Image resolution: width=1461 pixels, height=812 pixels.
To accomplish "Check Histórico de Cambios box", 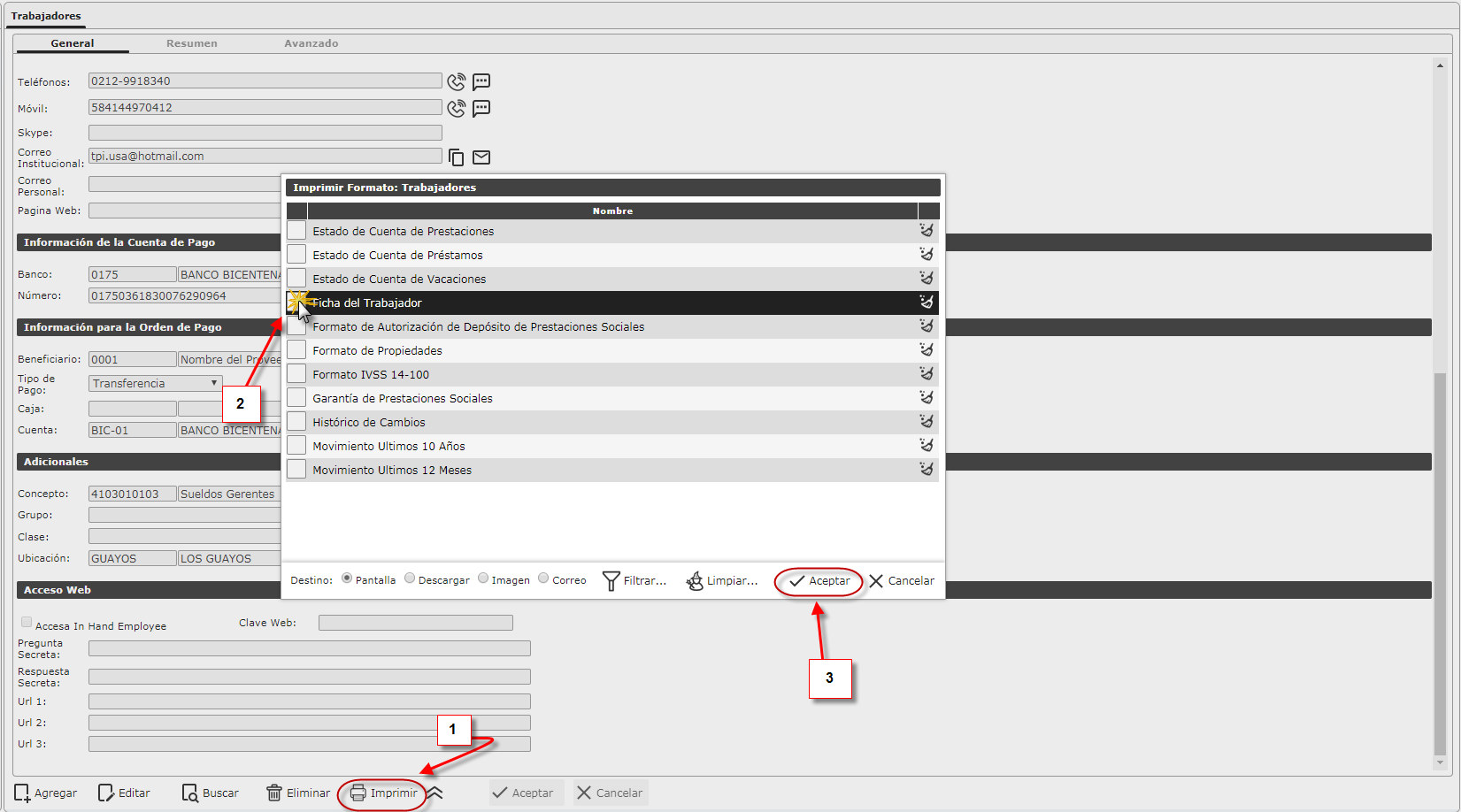I will click(296, 422).
